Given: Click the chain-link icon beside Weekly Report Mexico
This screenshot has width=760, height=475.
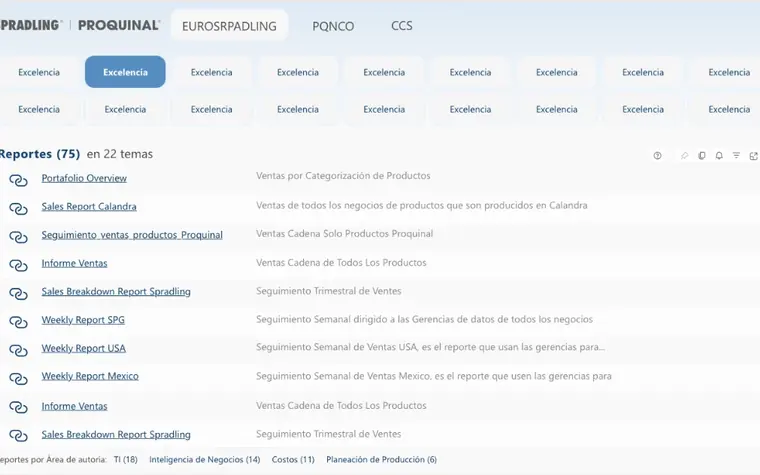Looking at the screenshot, I should (18, 379).
